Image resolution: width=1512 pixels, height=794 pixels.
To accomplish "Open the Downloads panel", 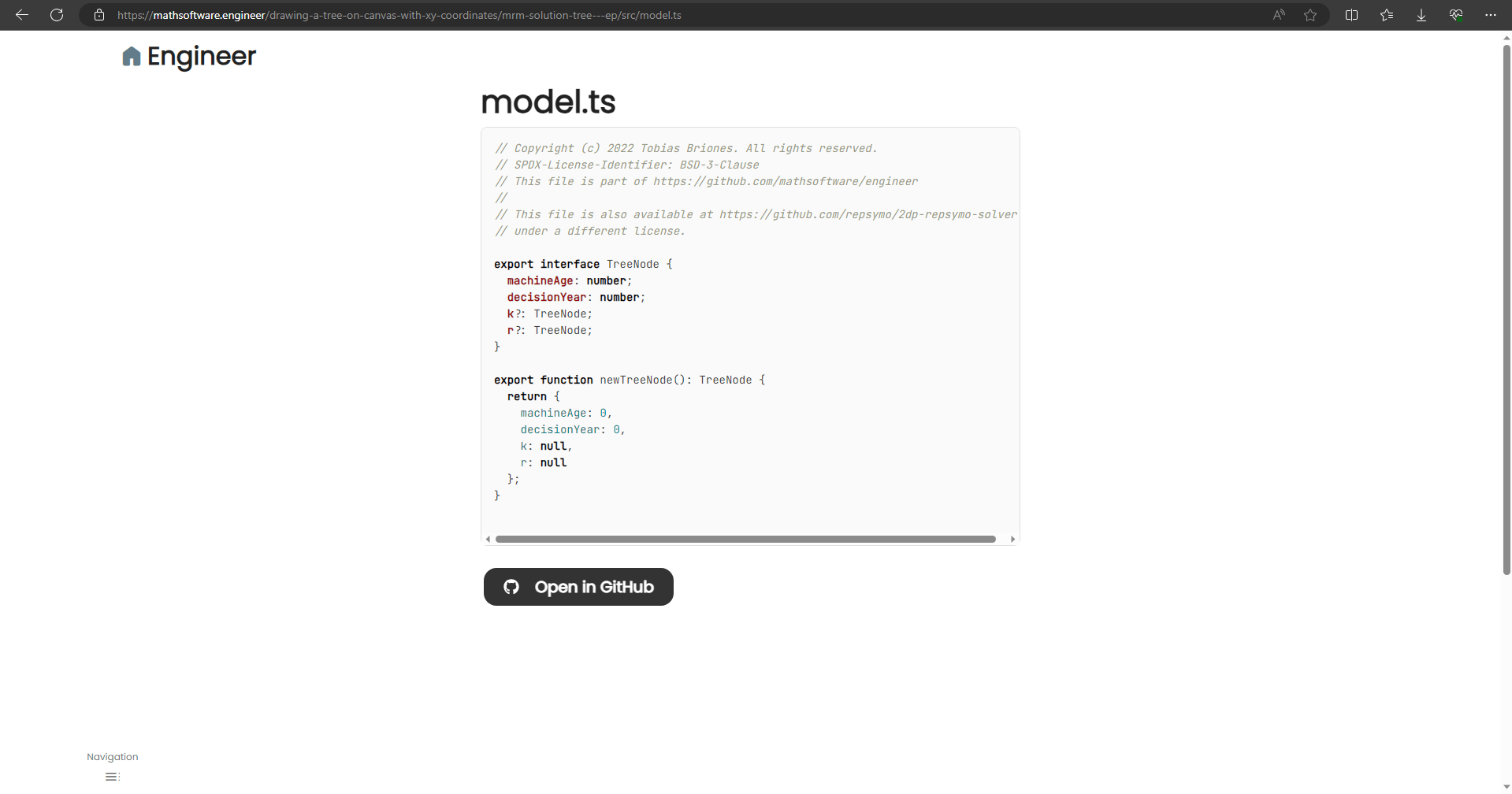I will click(x=1421, y=15).
